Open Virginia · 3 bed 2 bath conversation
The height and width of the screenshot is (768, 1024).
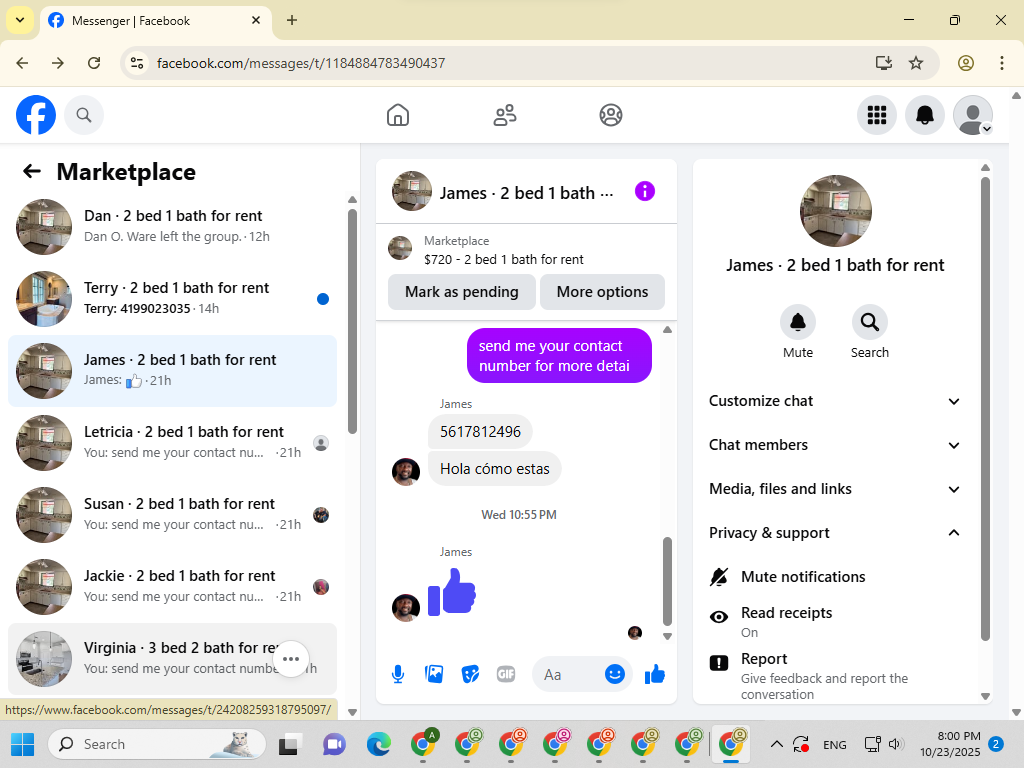[172, 658]
